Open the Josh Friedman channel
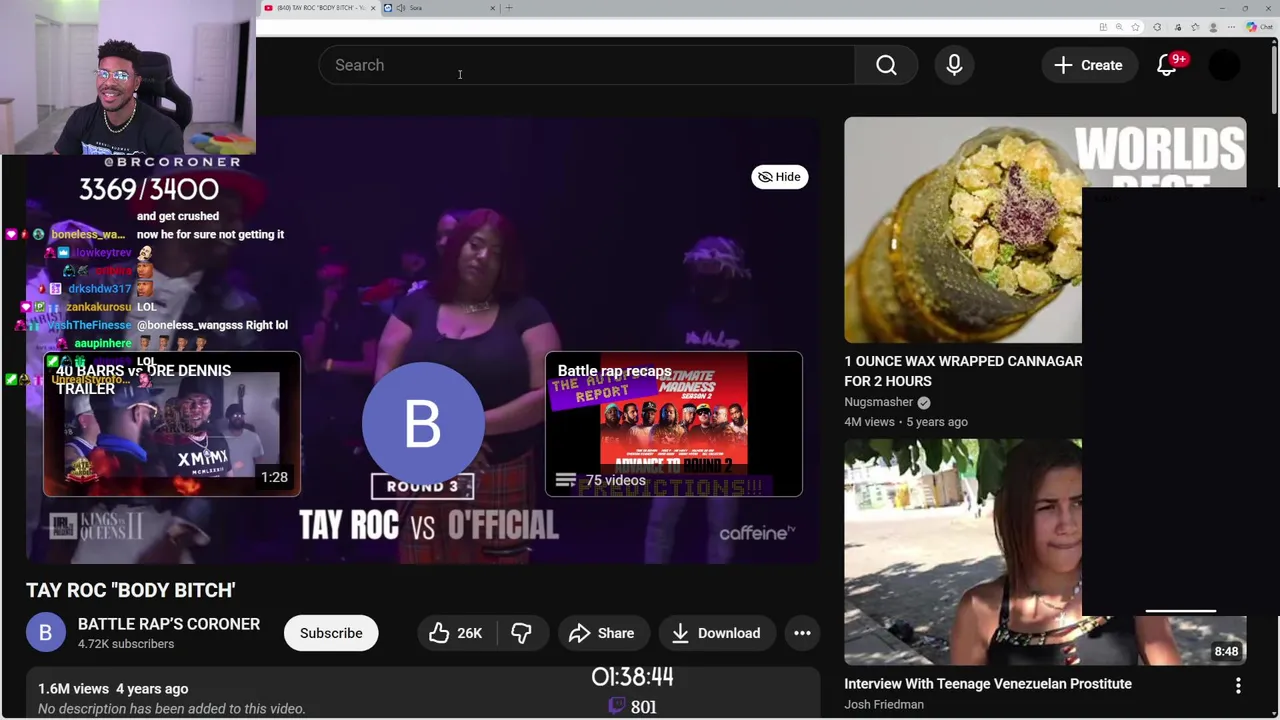1280x720 pixels. point(884,704)
